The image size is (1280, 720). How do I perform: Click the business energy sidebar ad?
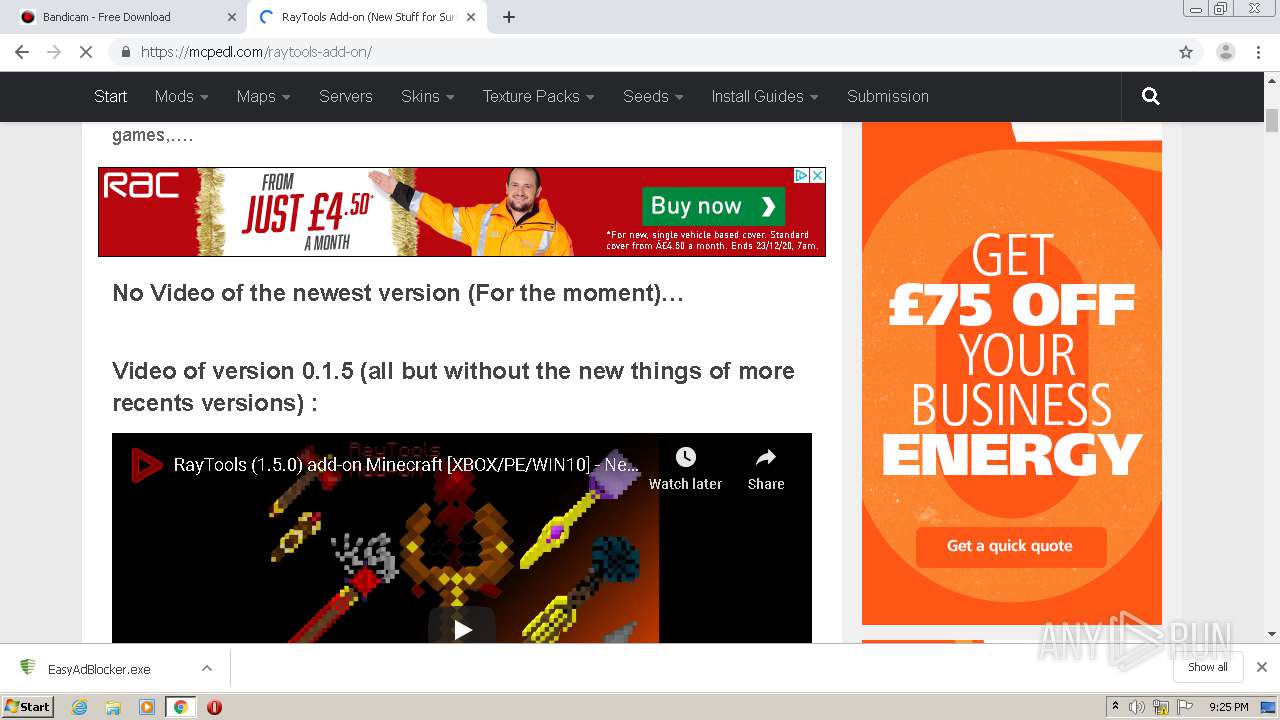[x=1012, y=373]
